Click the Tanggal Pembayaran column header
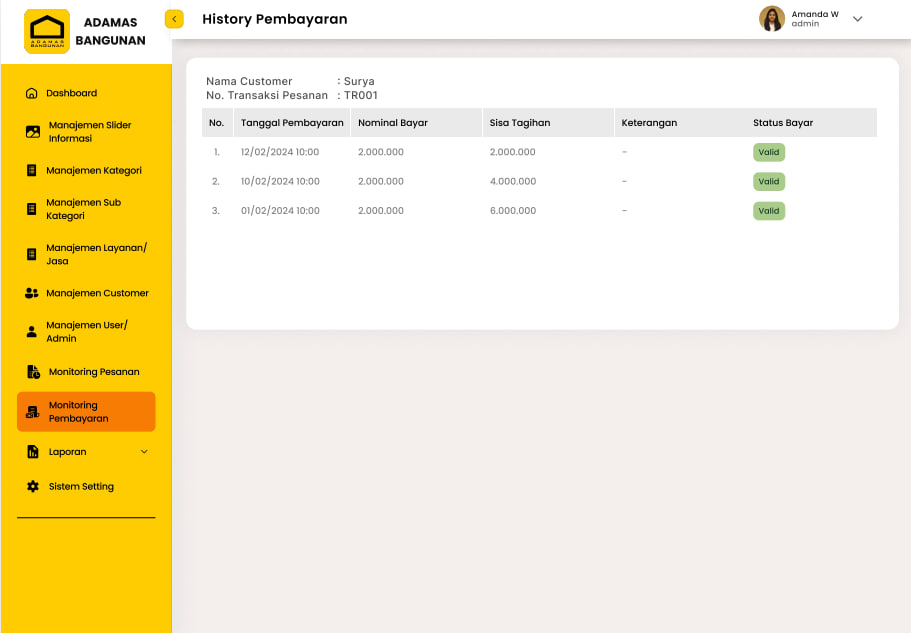 click(x=292, y=123)
